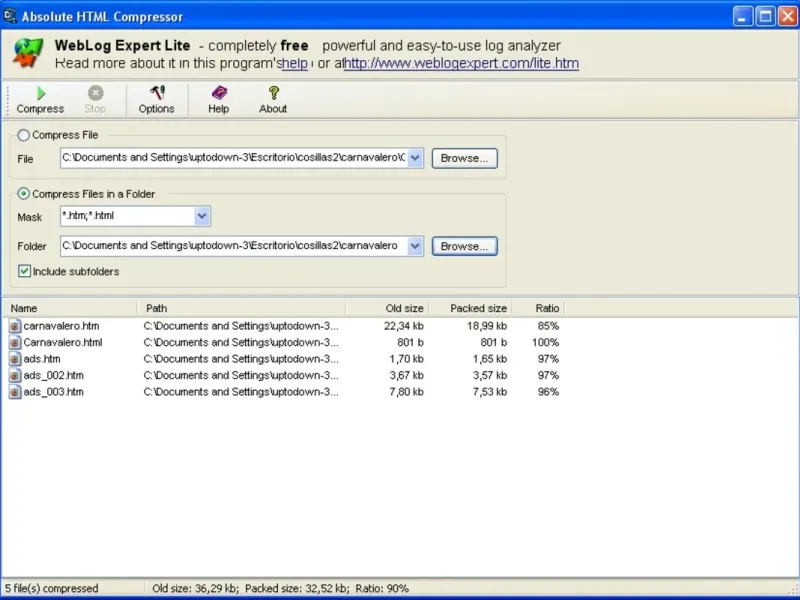The image size is (800, 600).
Task: Click the ads.htm file icon
Action: [x=15, y=359]
